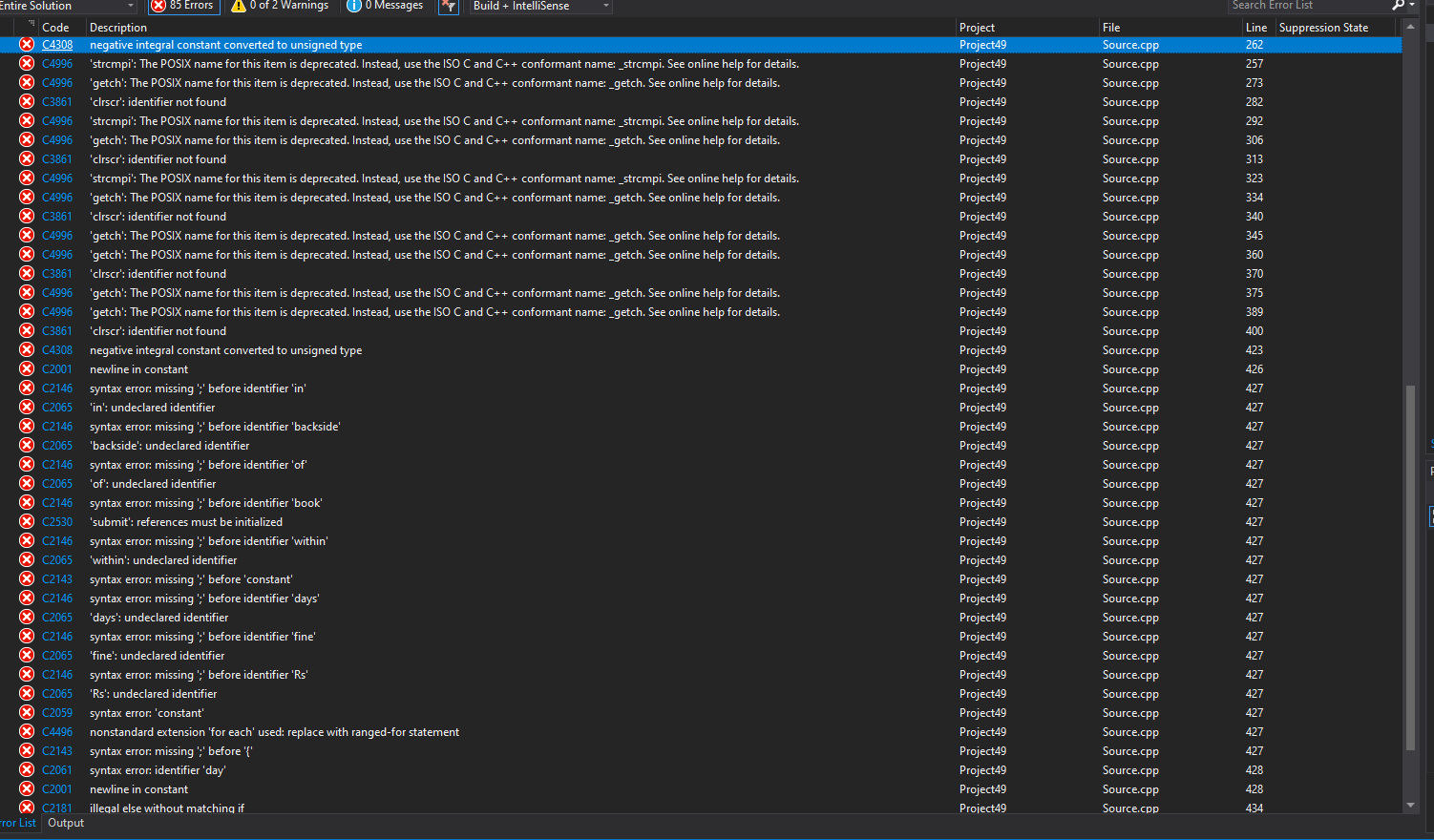The height and width of the screenshot is (840, 1434).
Task: Select the error icon on the line 273 row
Action: (27, 83)
